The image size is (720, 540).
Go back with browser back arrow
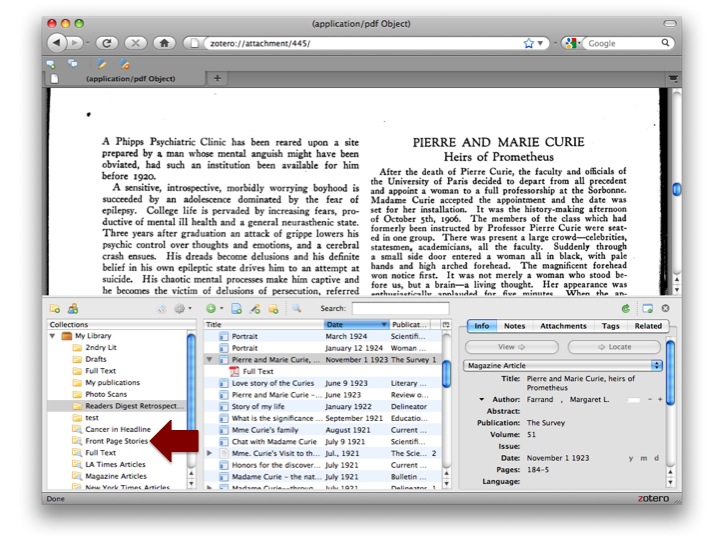pyautogui.click(x=56, y=43)
